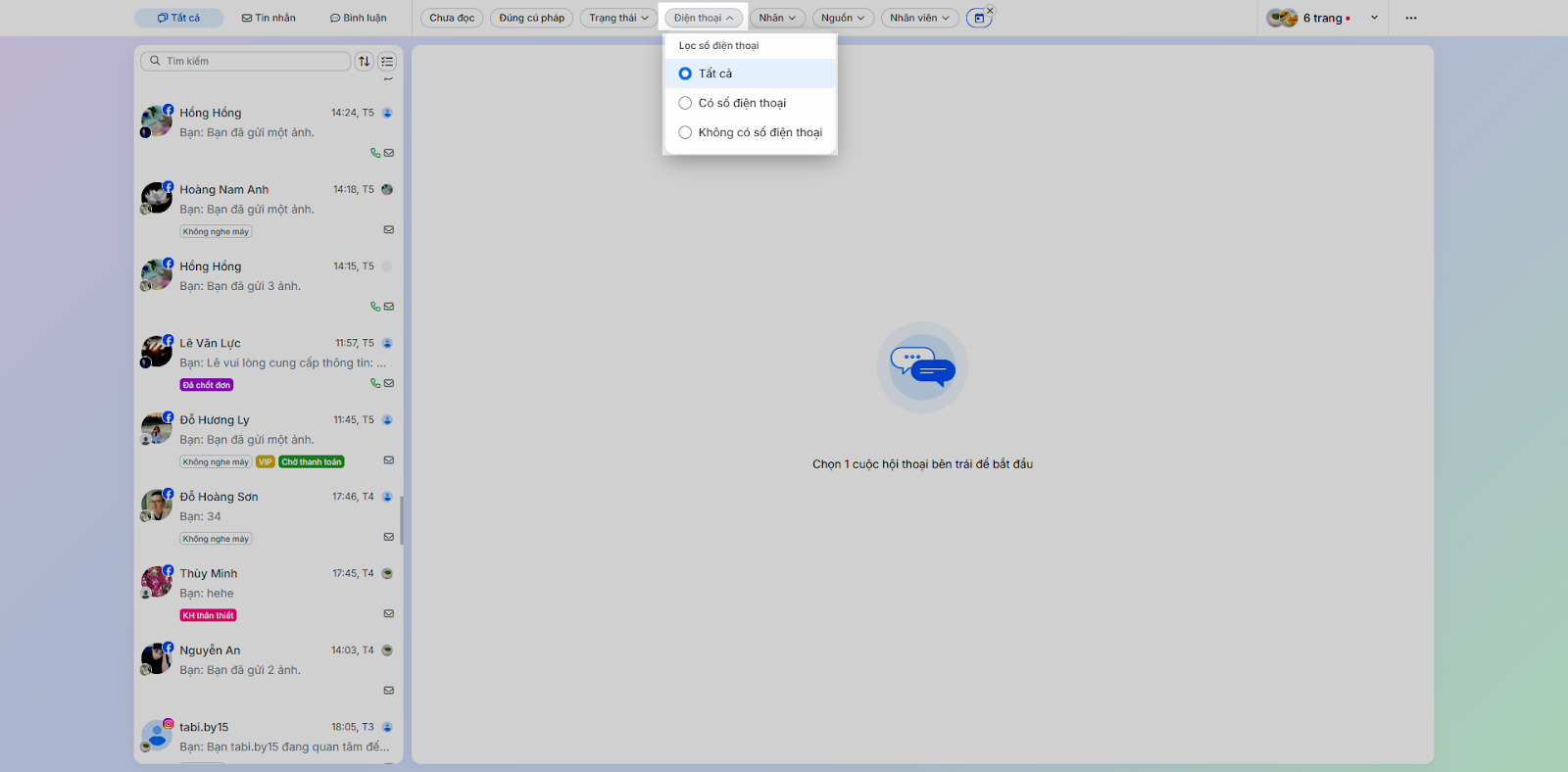Click assignee avatar on Nguyễn An row
This screenshot has width=1568, height=772.
[x=387, y=650]
